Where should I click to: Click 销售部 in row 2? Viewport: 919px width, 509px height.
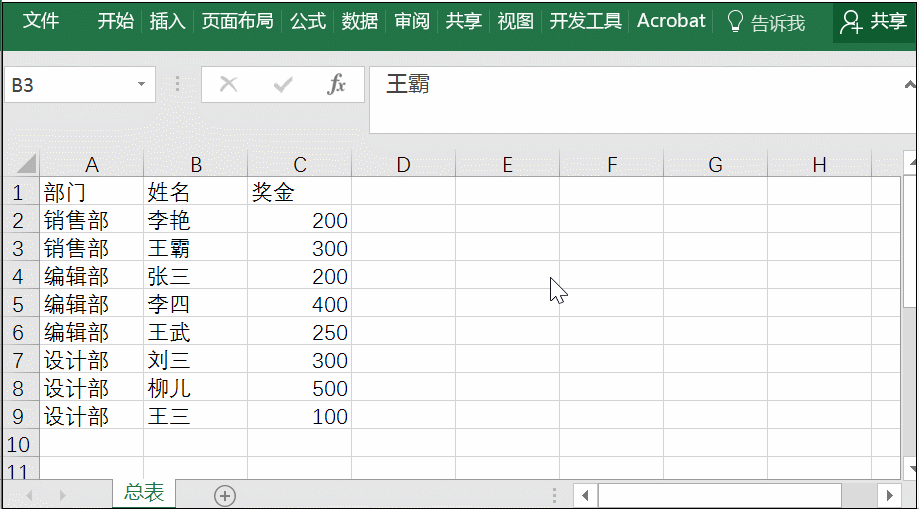pos(91,220)
